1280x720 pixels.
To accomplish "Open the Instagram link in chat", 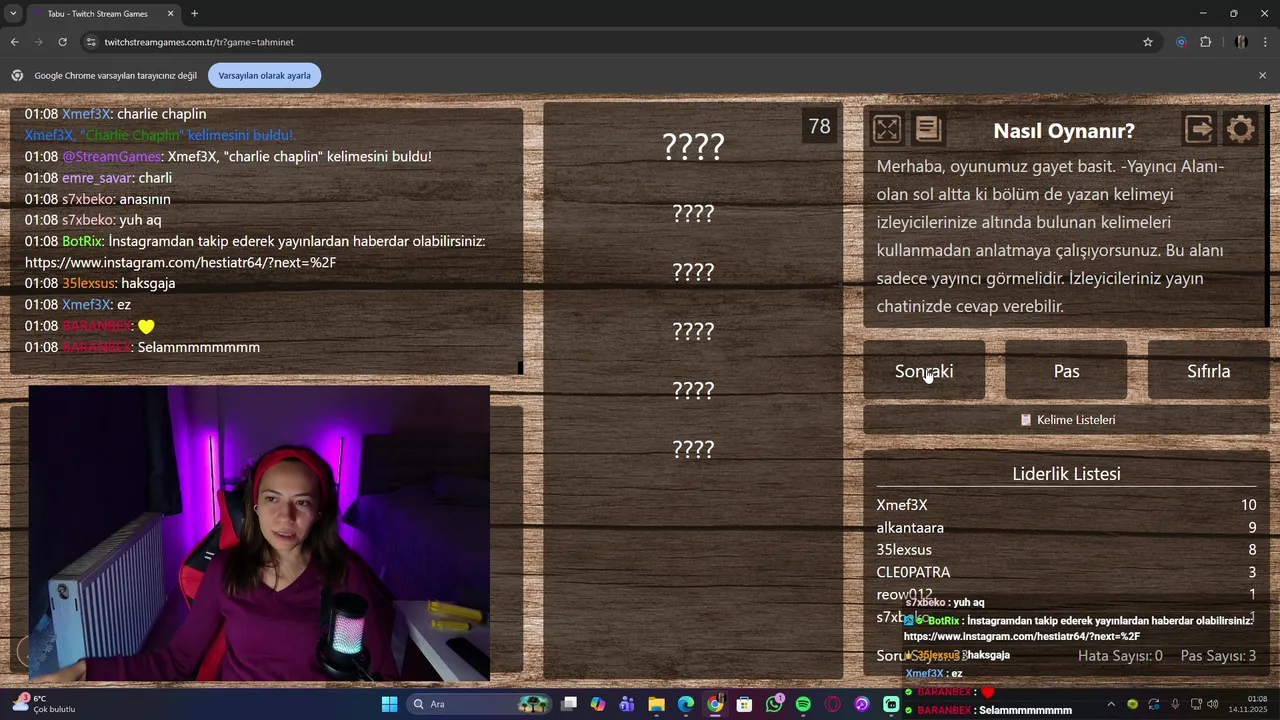I will [180, 262].
